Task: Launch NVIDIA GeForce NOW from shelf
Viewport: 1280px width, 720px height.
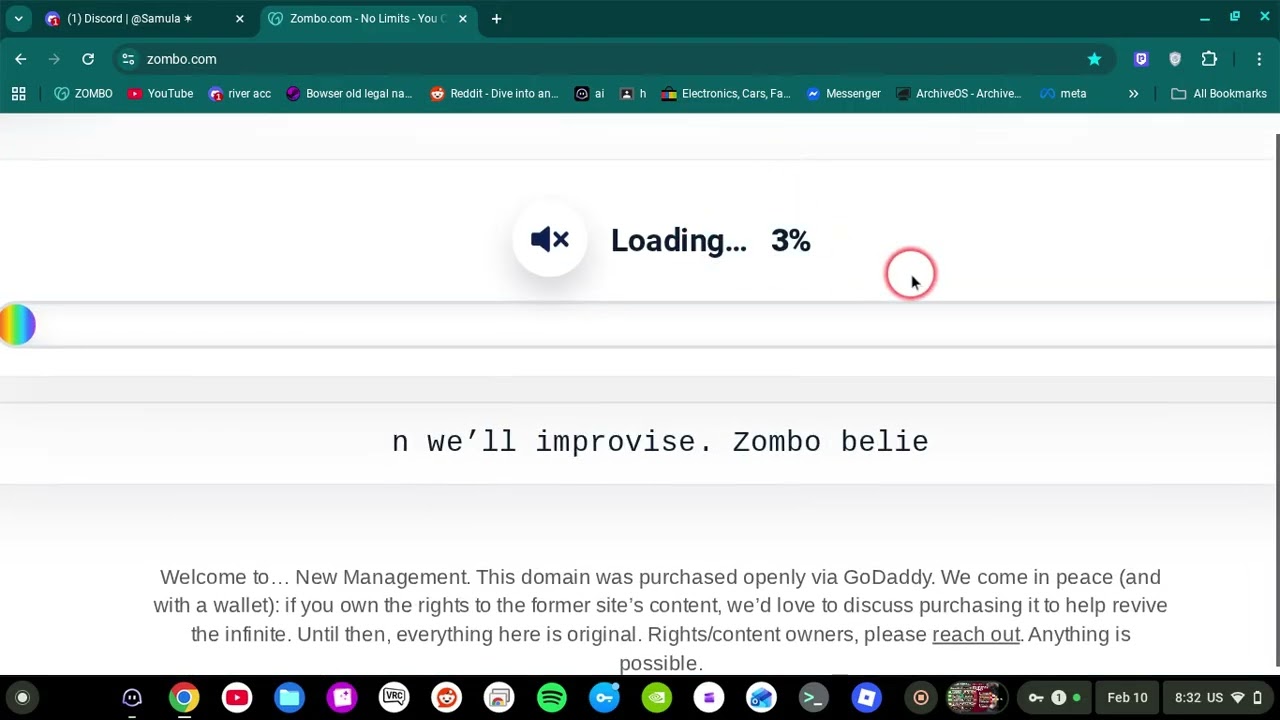Action: pos(657,698)
